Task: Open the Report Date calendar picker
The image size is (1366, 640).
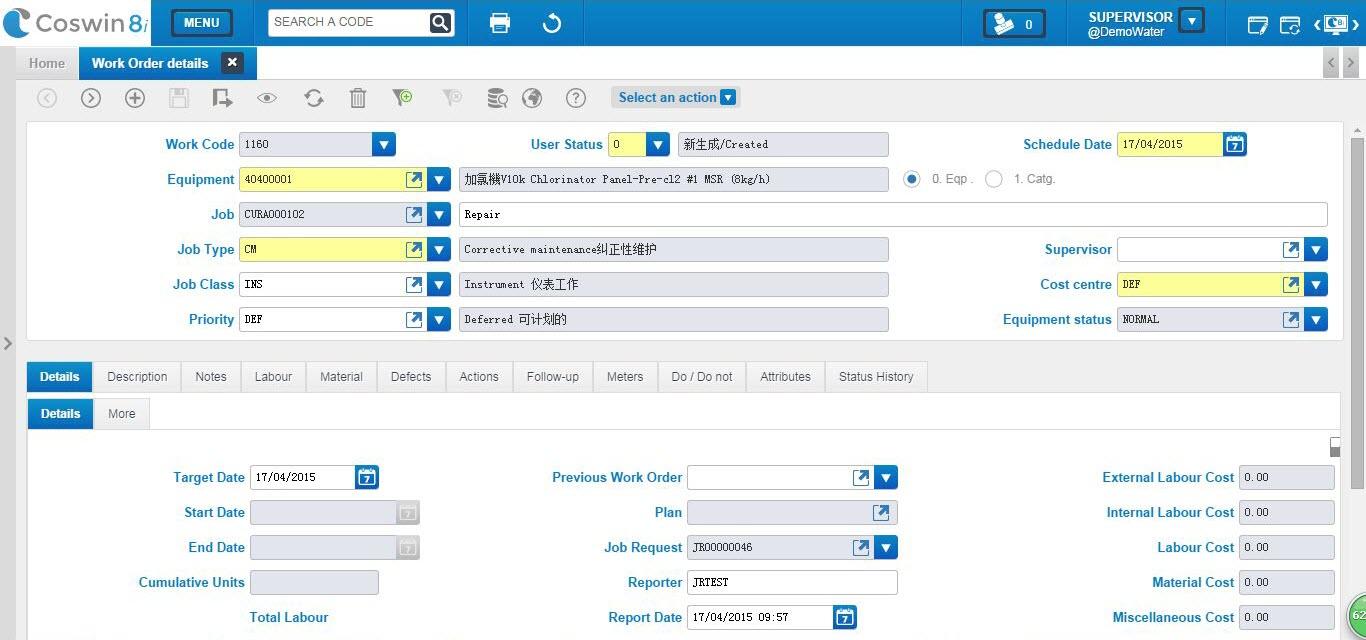Action: (x=845, y=618)
